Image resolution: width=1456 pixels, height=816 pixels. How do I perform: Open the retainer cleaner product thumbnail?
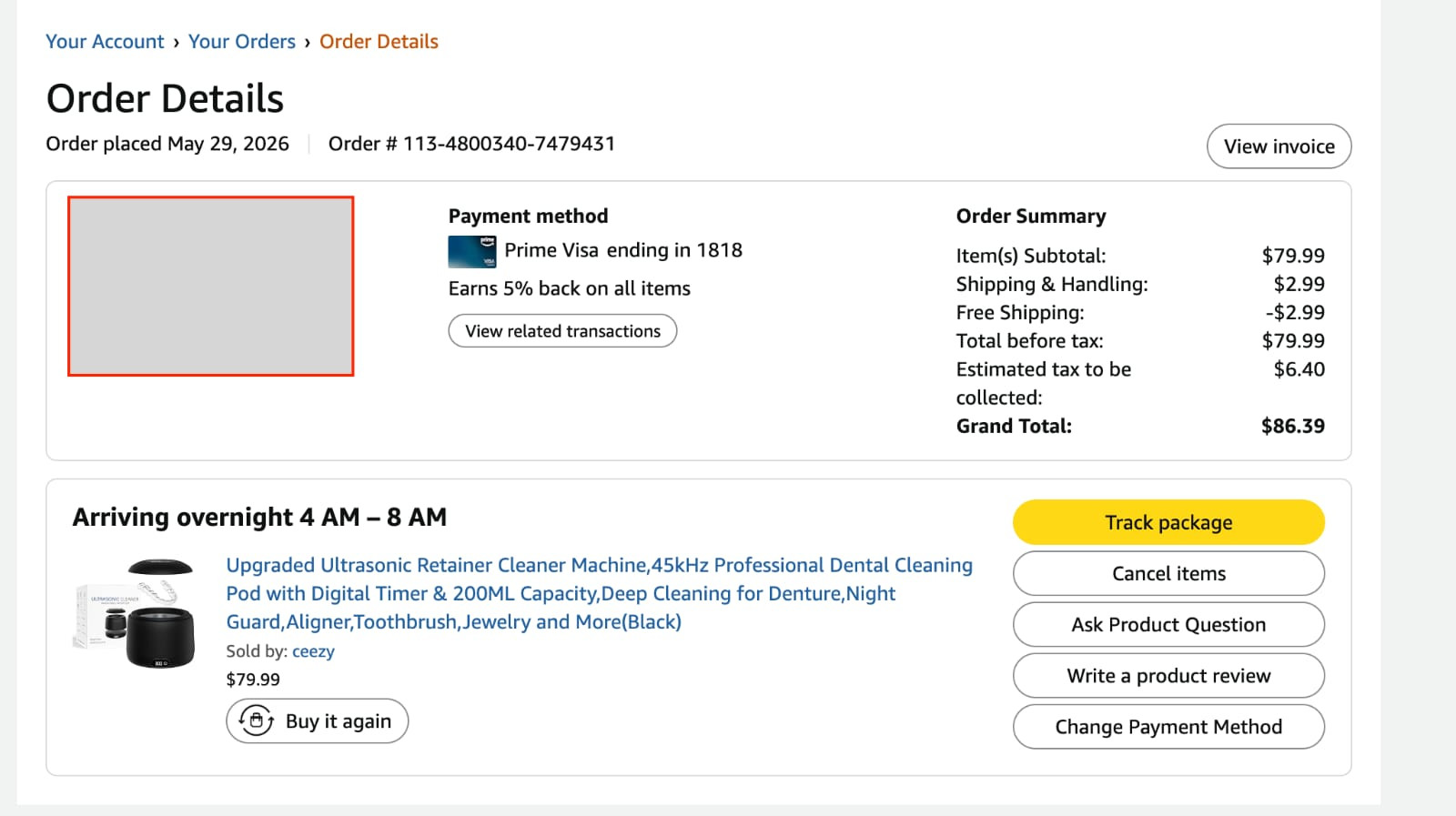pos(135,614)
